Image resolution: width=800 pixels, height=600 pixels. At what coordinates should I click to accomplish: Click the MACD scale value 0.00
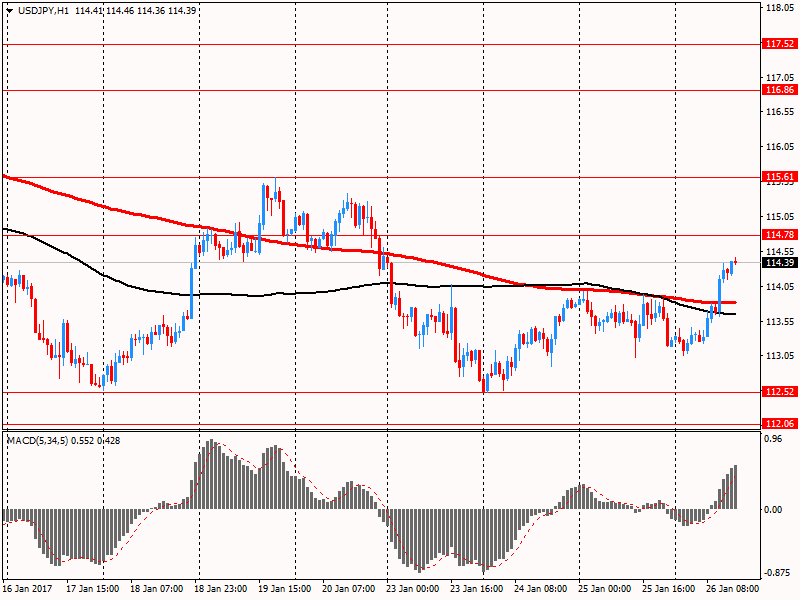point(774,510)
